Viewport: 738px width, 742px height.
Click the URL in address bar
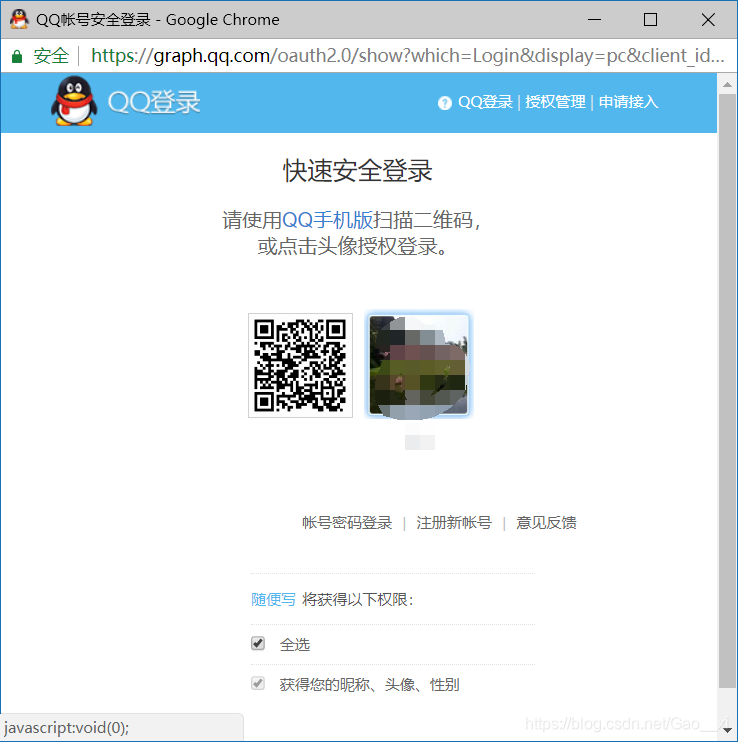tap(407, 56)
